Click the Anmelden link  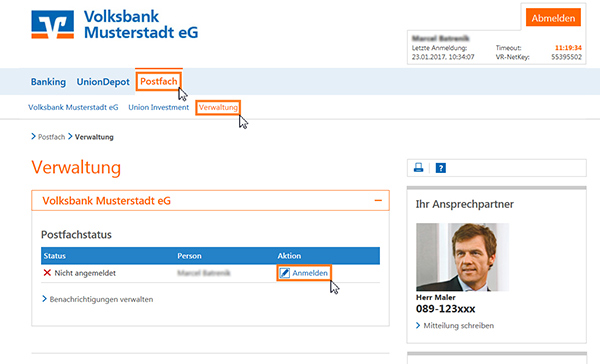click(x=310, y=273)
